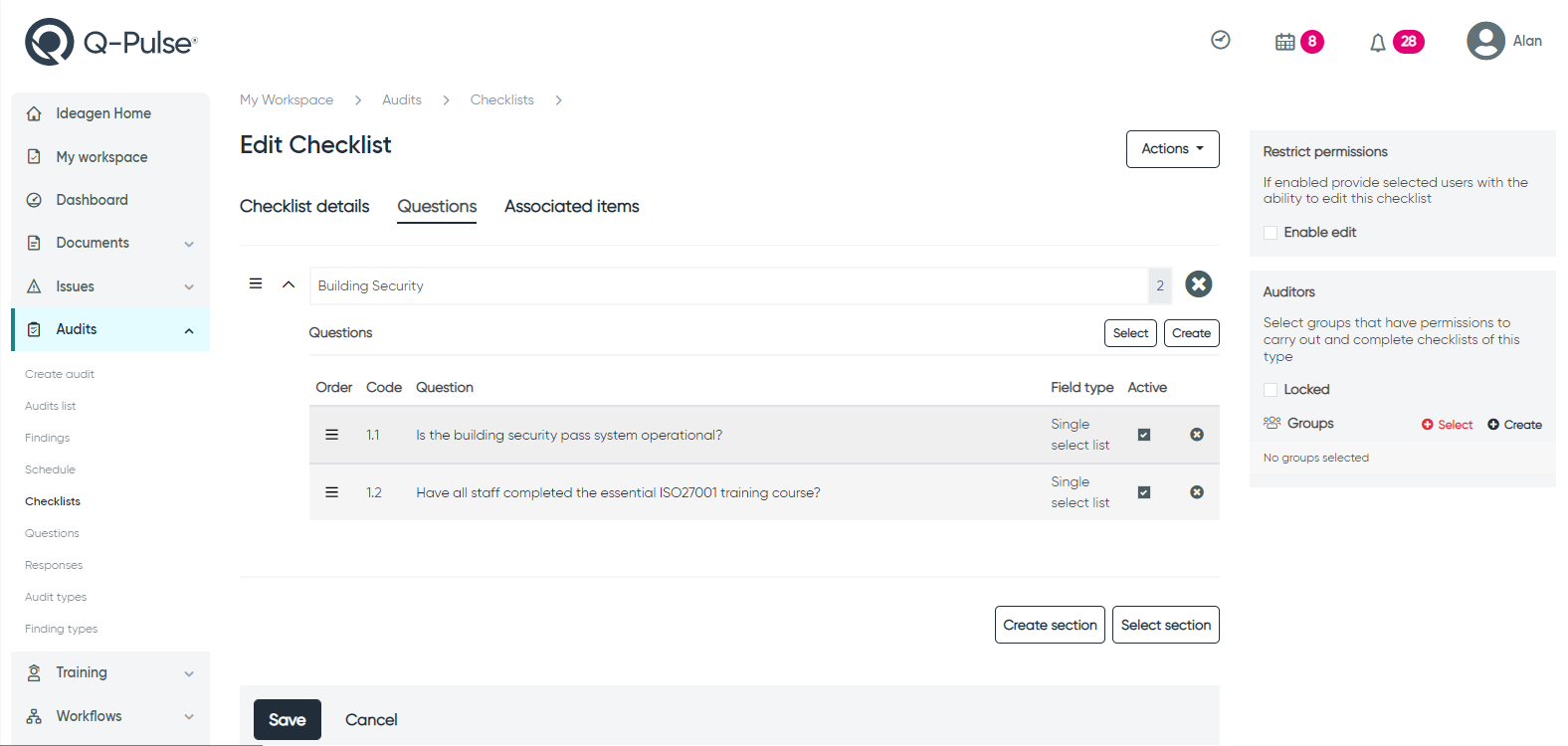Screen dimensions: 1568x746
Task: Click the Training sidebar icon
Action: pos(34,672)
